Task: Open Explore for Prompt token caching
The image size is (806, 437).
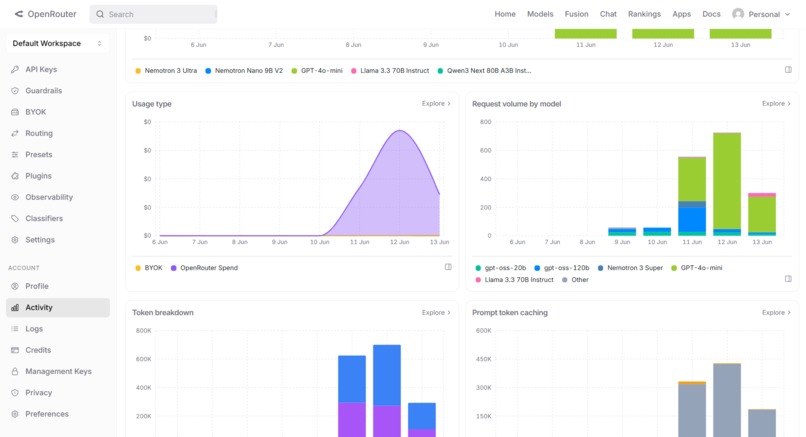Action: [776, 313]
